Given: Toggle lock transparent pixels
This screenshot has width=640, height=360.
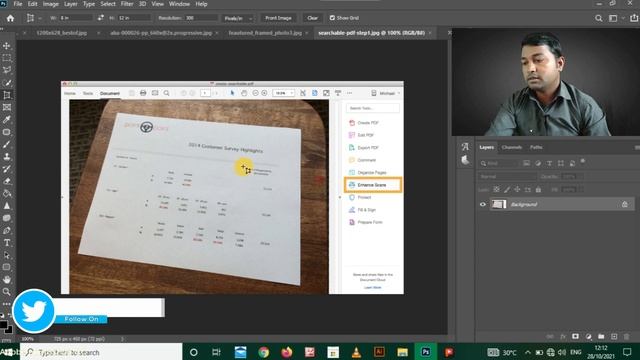Looking at the screenshot, I should [x=496, y=189].
